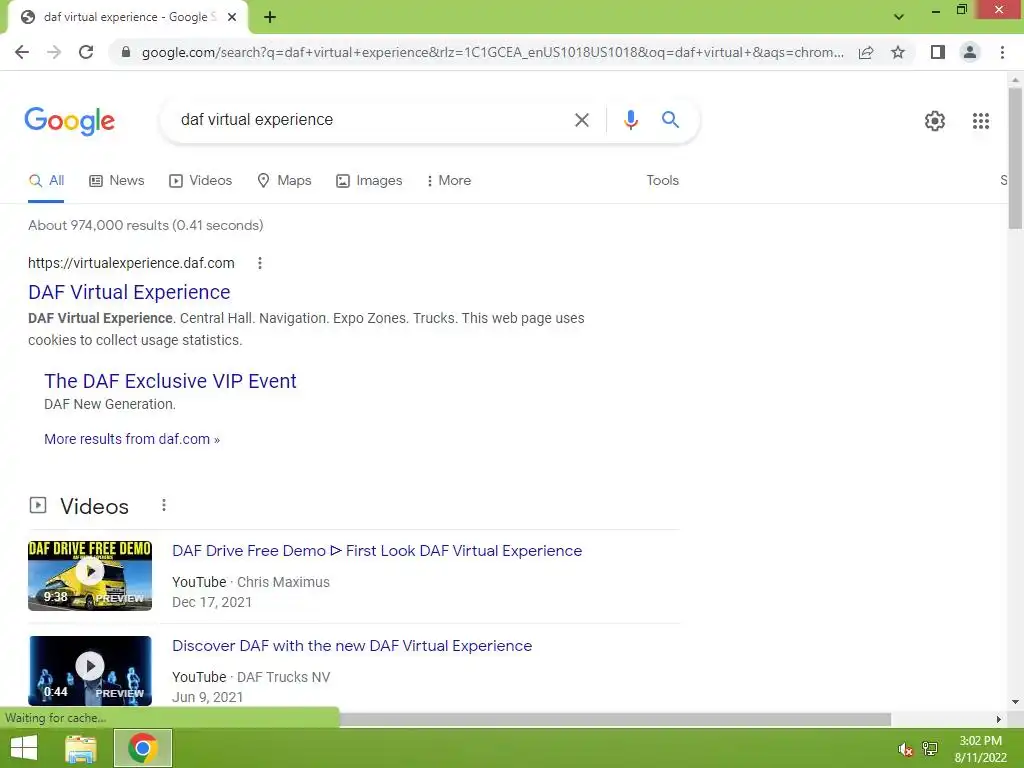Click inside the search input field

click(x=366, y=120)
